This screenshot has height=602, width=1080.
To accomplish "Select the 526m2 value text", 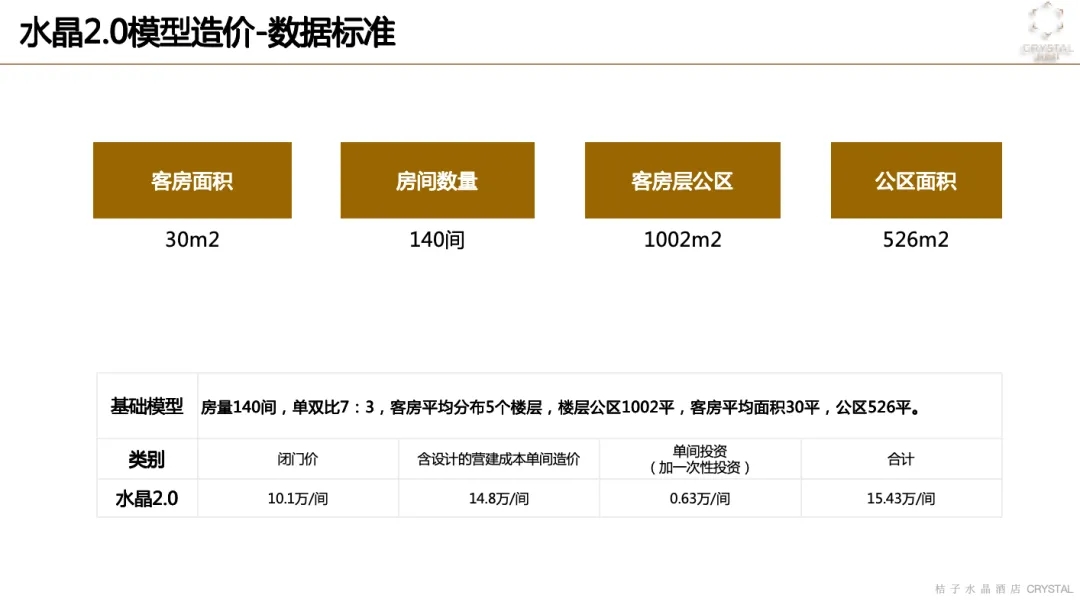I will pos(916,240).
